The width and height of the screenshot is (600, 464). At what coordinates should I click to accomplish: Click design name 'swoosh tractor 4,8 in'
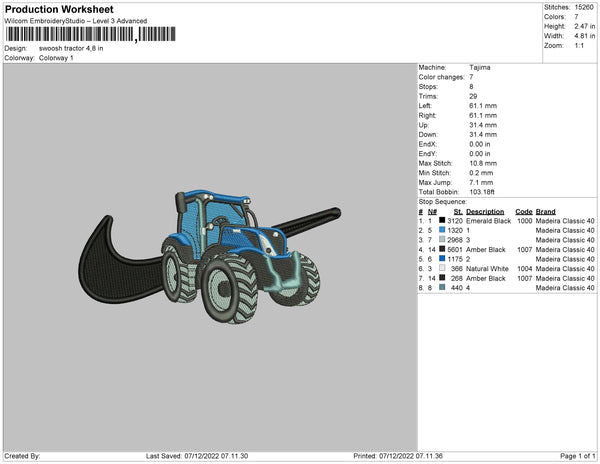tap(71, 49)
